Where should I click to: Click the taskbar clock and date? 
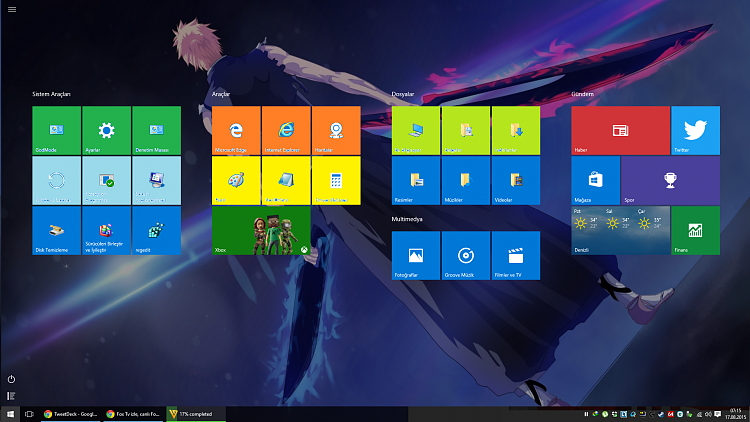735,414
